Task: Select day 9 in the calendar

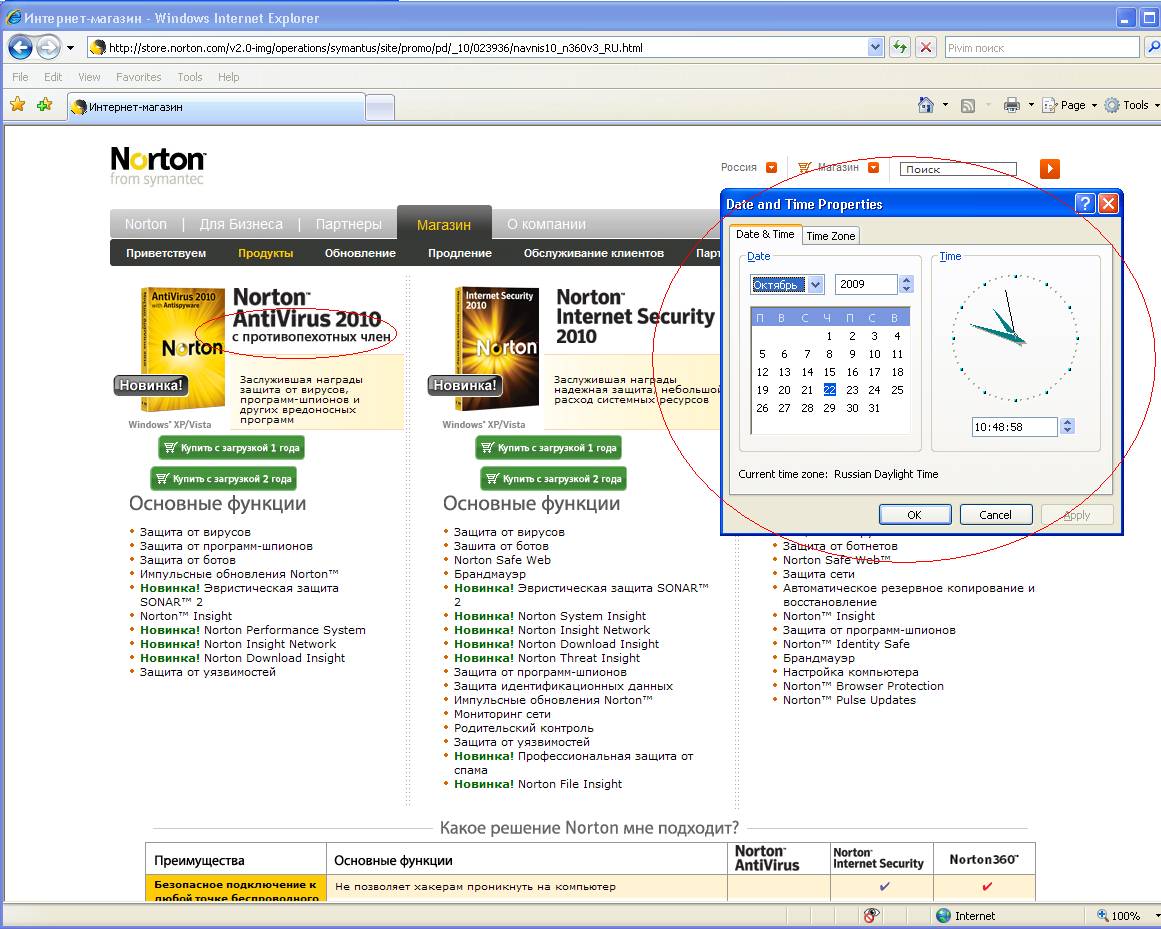Action: [852, 355]
